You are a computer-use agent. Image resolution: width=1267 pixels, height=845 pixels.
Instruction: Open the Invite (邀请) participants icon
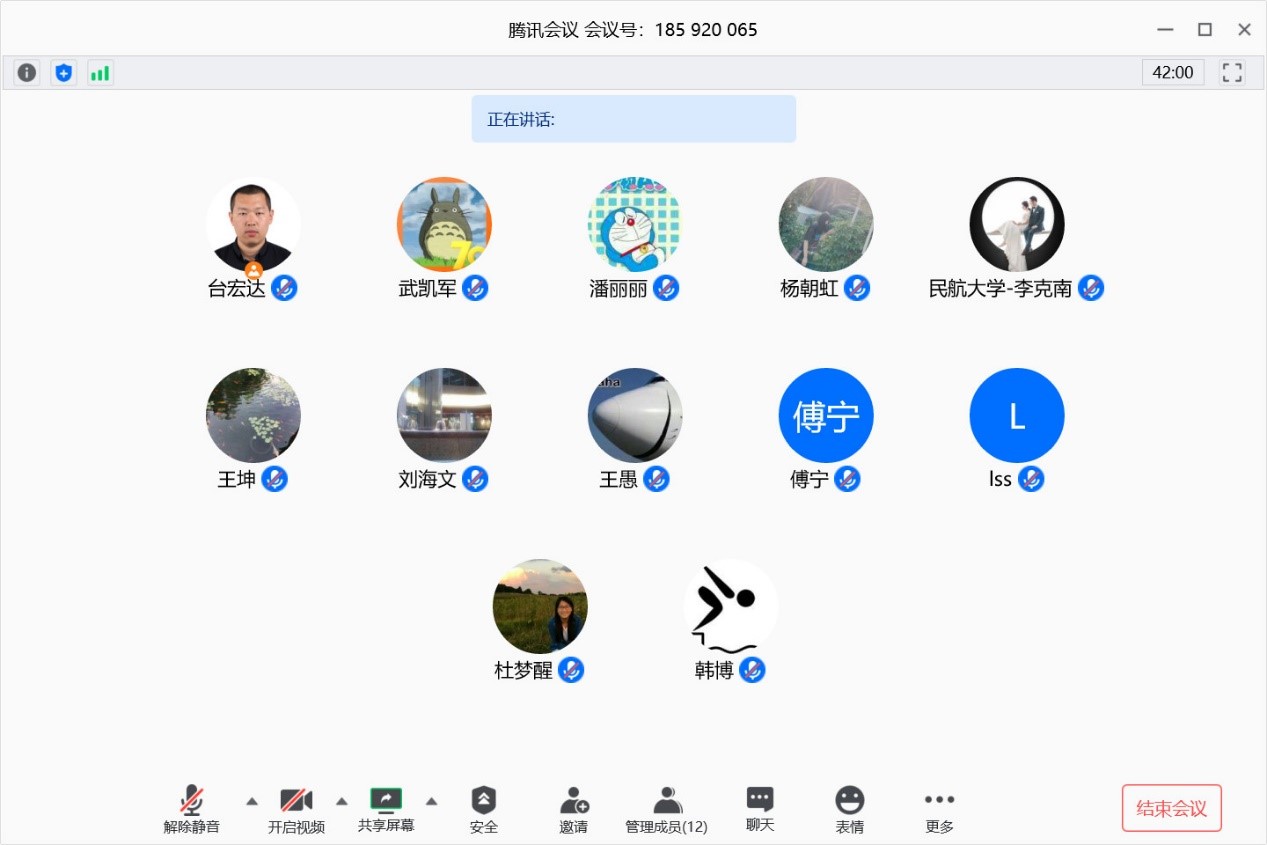(574, 809)
